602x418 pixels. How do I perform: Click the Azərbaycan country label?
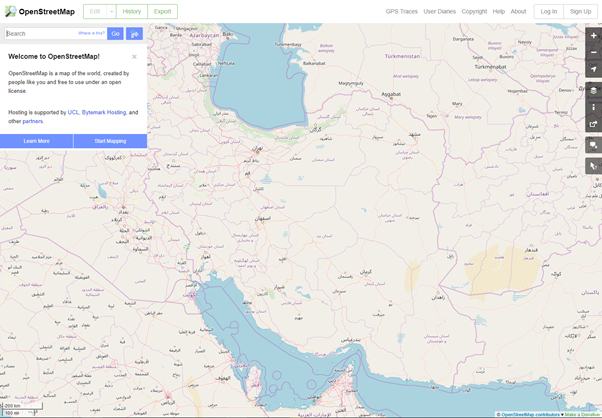tap(204, 35)
